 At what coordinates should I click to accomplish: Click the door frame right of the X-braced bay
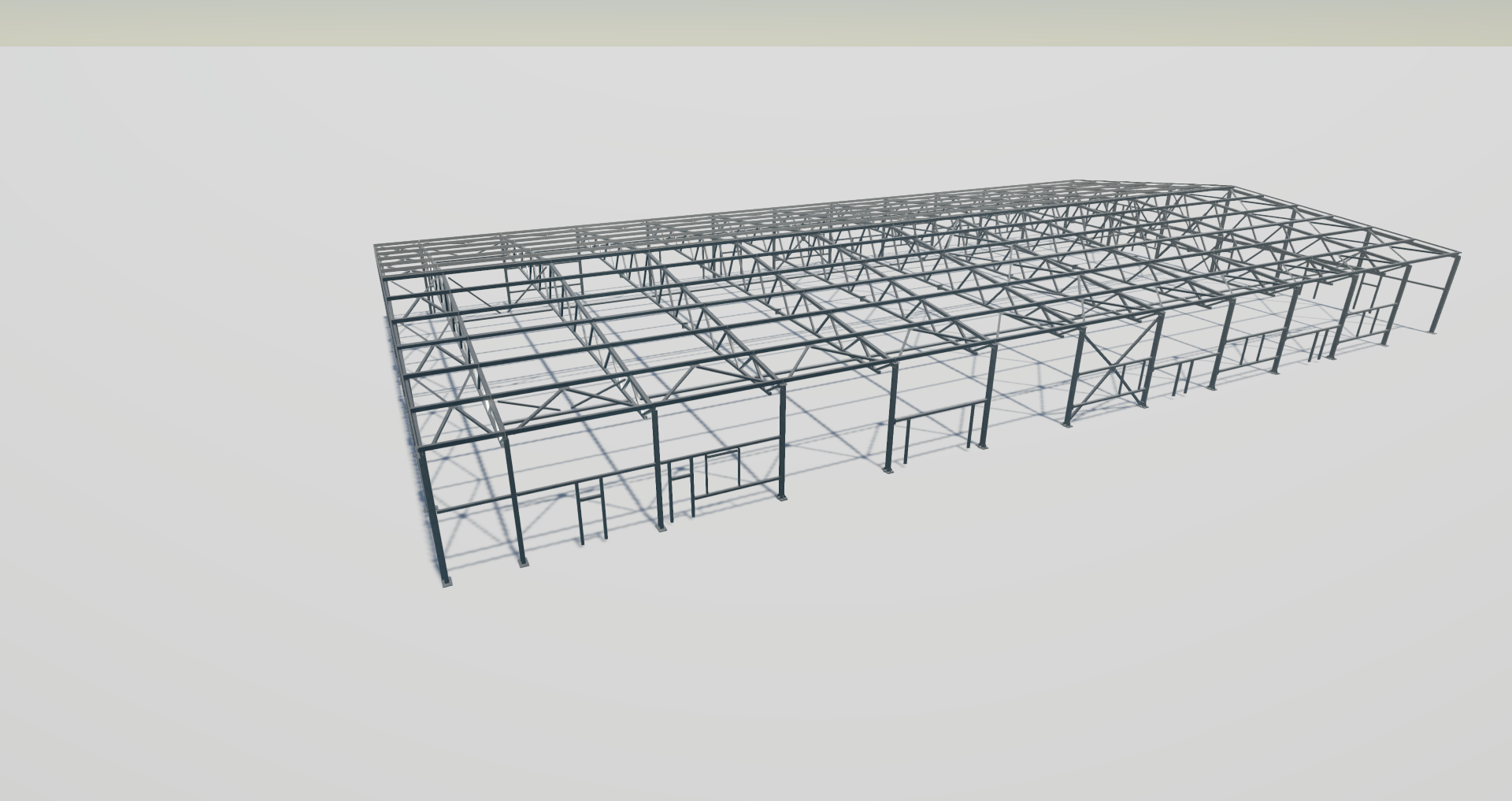coord(1180,376)
